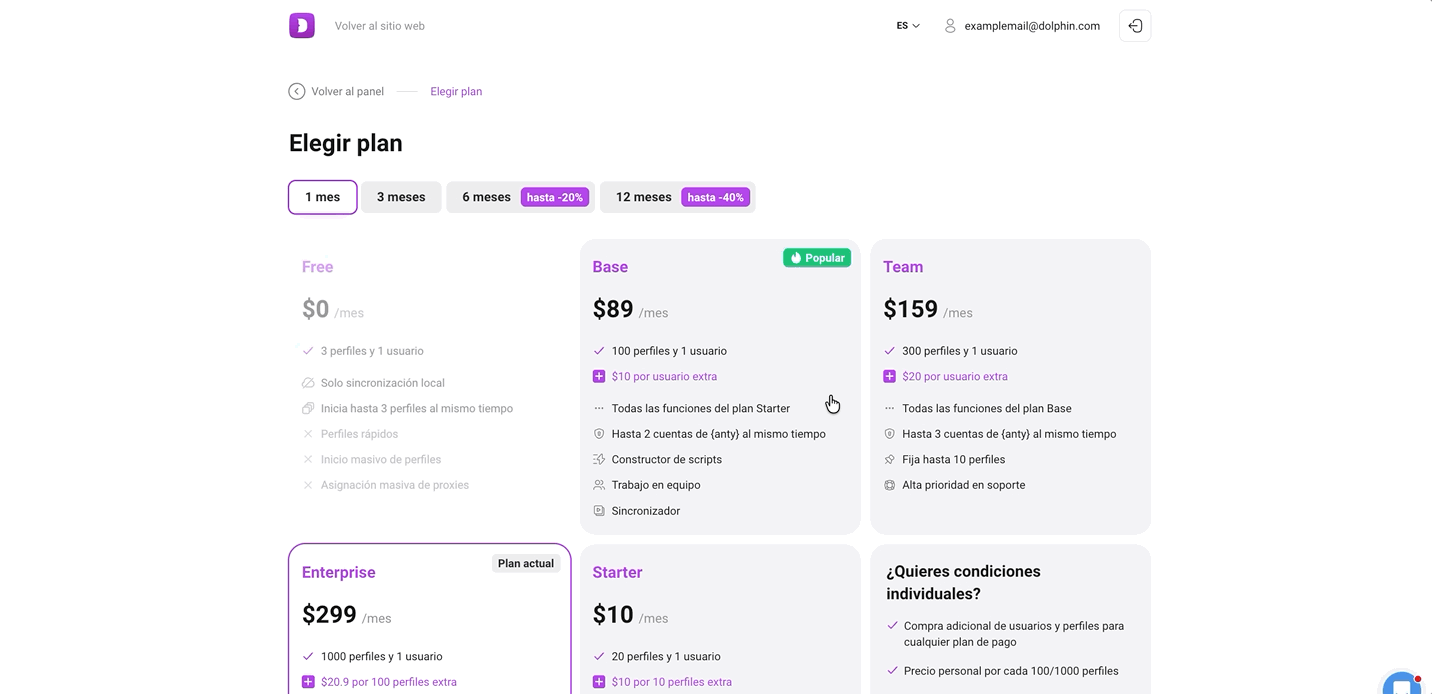Select the 3 meses billing period
The width and height of the screenshot is (1432, 694).
click(x=401, y=197)
